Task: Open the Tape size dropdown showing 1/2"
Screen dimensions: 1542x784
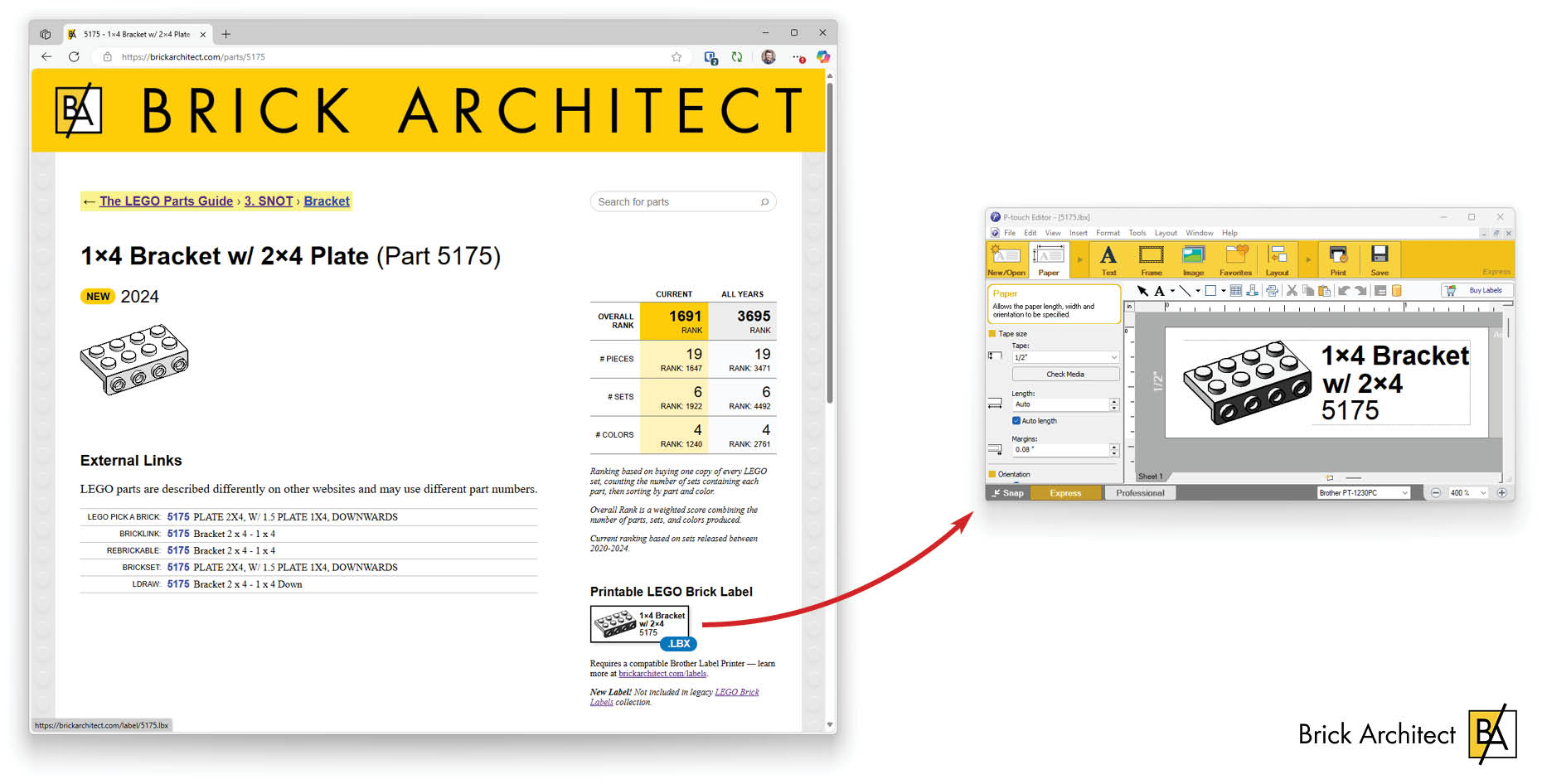Action: coord(1065,357)
